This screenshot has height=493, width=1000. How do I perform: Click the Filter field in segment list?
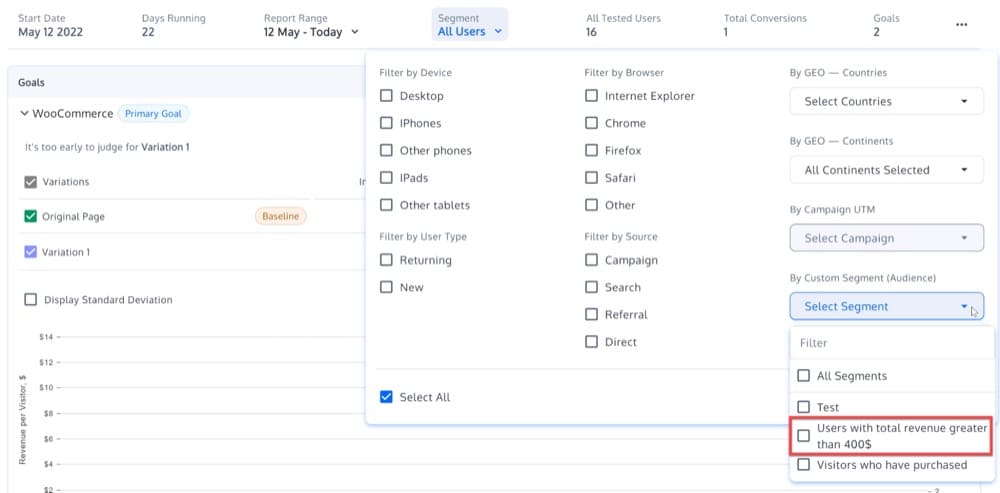coord(890,343)
